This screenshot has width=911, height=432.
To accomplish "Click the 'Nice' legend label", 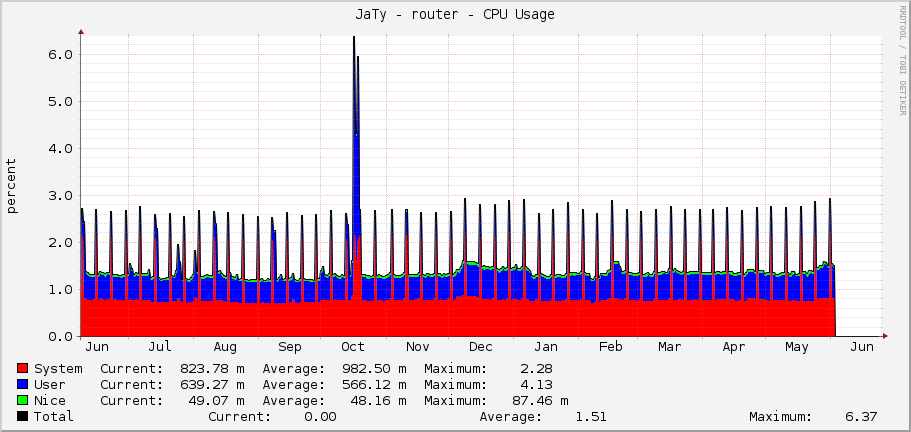I will coord(50,401).
